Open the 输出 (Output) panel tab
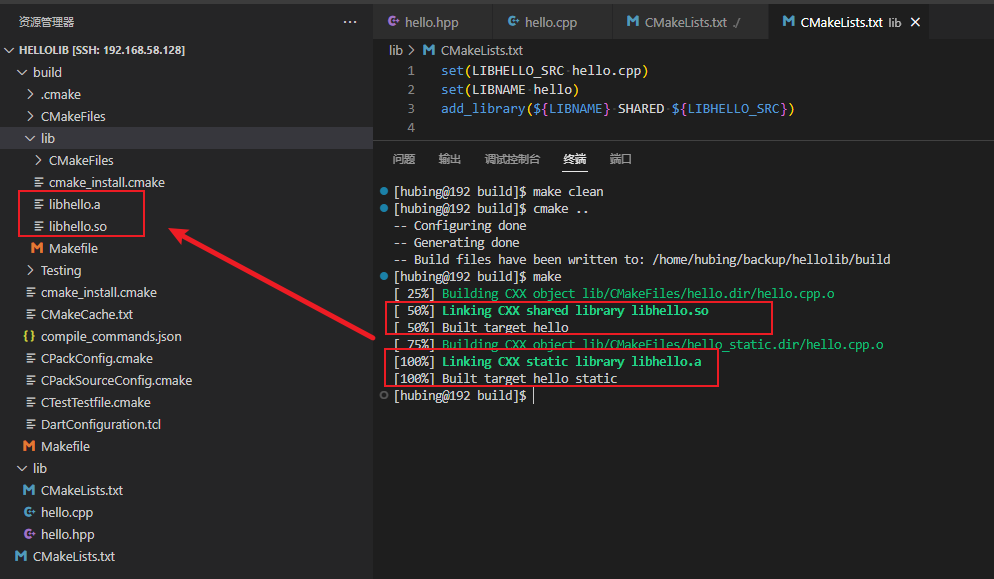Viewport: 994px width, 579px height. [449, 159]
